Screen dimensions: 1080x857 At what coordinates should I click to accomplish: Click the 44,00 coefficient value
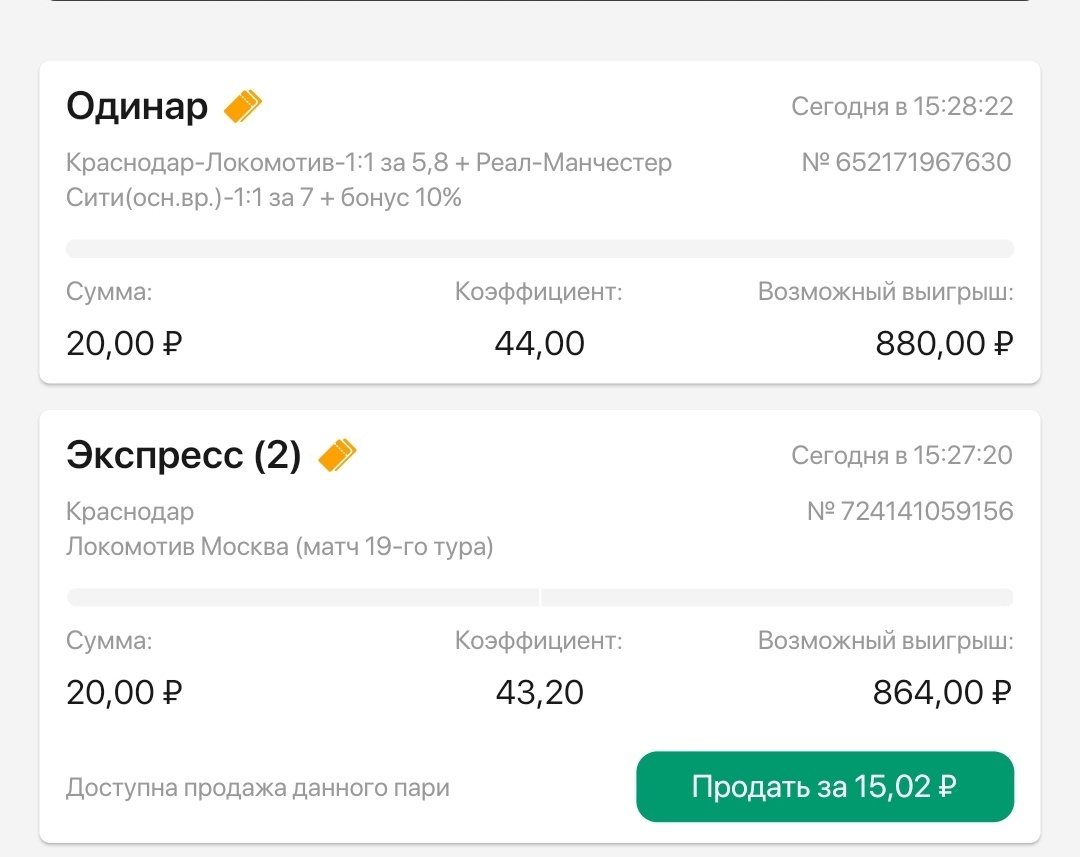(539, 344)
